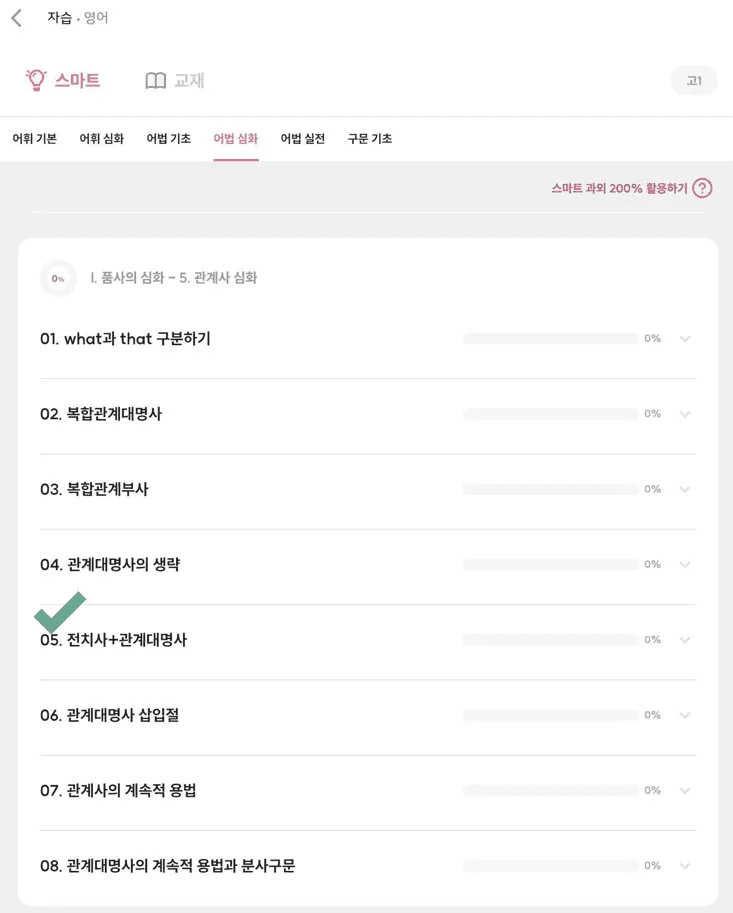Click the progress bar for 03. 복합관계부사
Viewport: 733px width, 913px height.
[x=550, y=489]
